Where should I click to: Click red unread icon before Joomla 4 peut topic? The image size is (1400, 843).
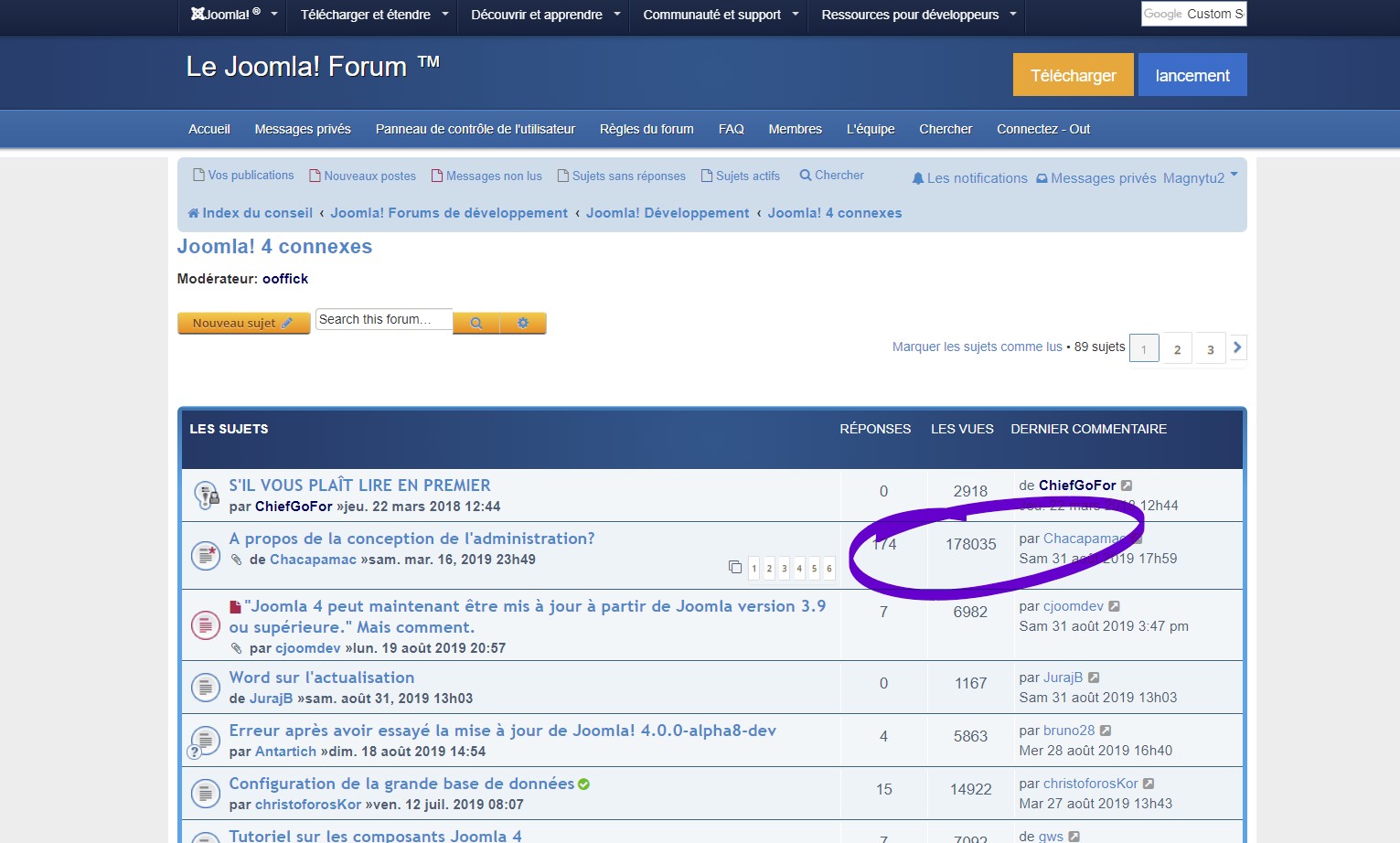tap(235, 607)
